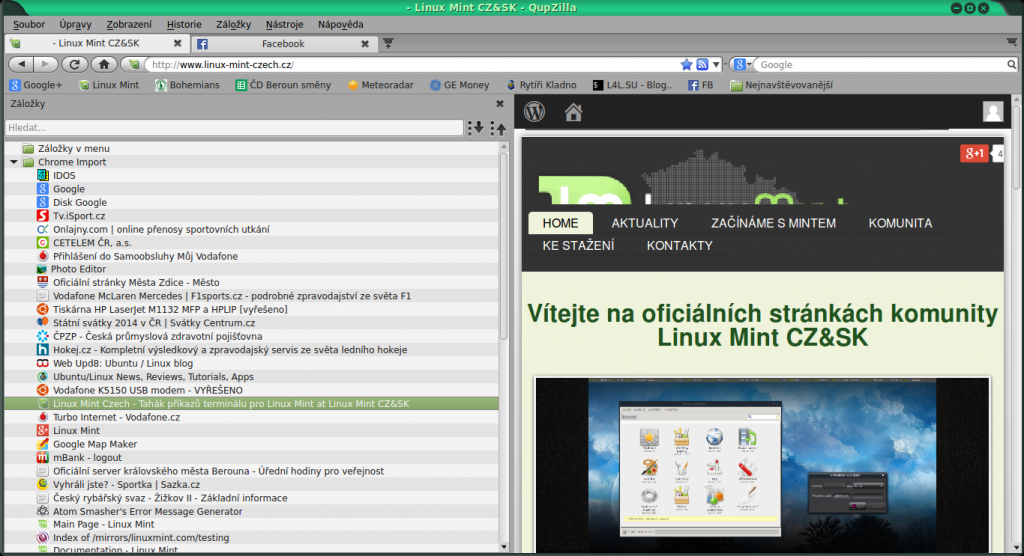Go forward using the forward arrow button
Viewport: 1024px width, 556px height.
coord(45,64)
